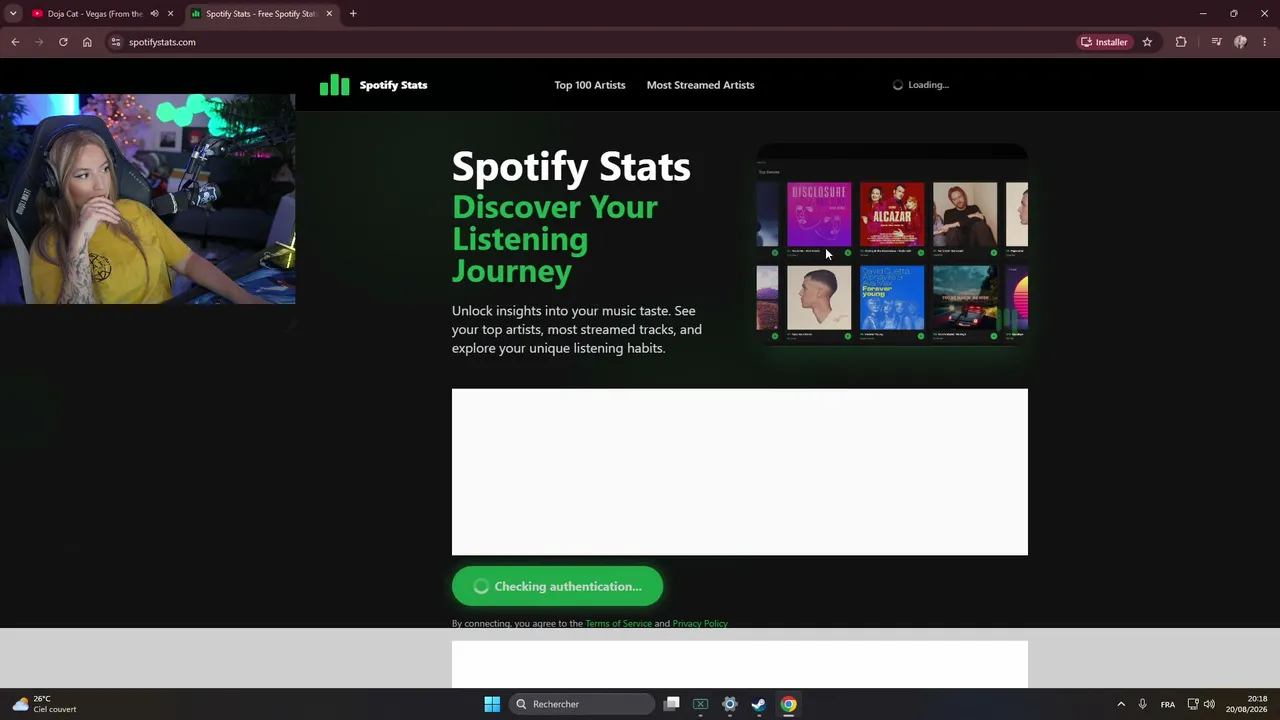Viewport: 1280px width, 720px height.
Task: Click the Disclosure album cover thumbnail
Action: (819, 214)
